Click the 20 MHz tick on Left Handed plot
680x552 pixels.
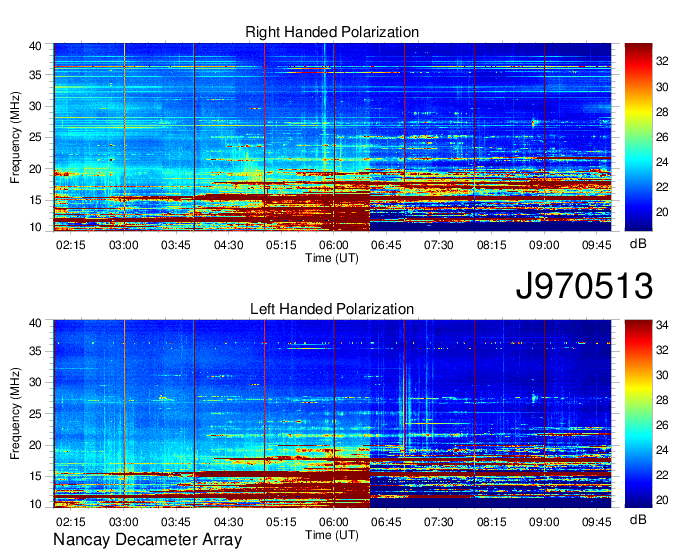(x=35, y=445)
